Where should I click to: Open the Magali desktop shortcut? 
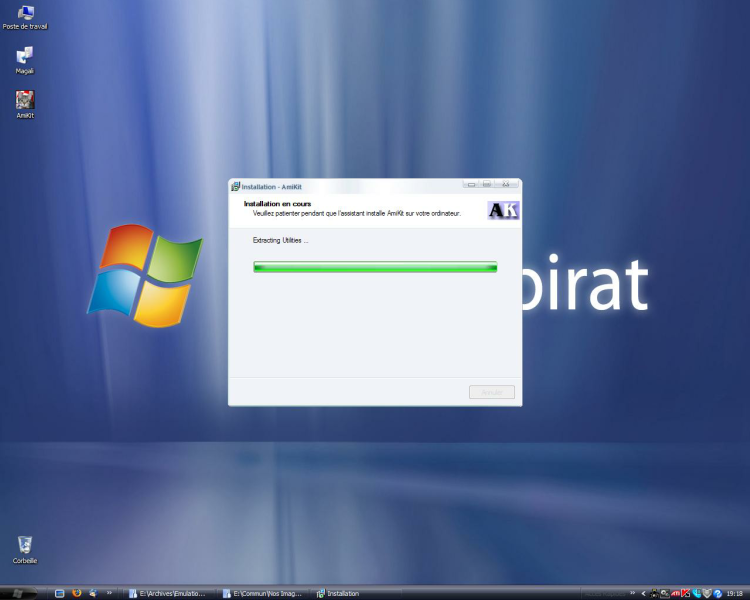click(x=25, y=60)
